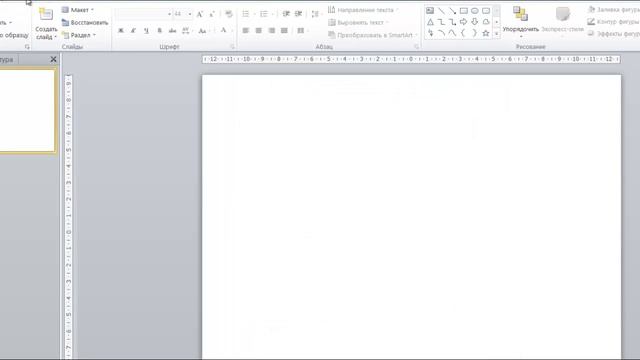
Task: Open the Макет layout dropdown
Action: tap(78, 10)
